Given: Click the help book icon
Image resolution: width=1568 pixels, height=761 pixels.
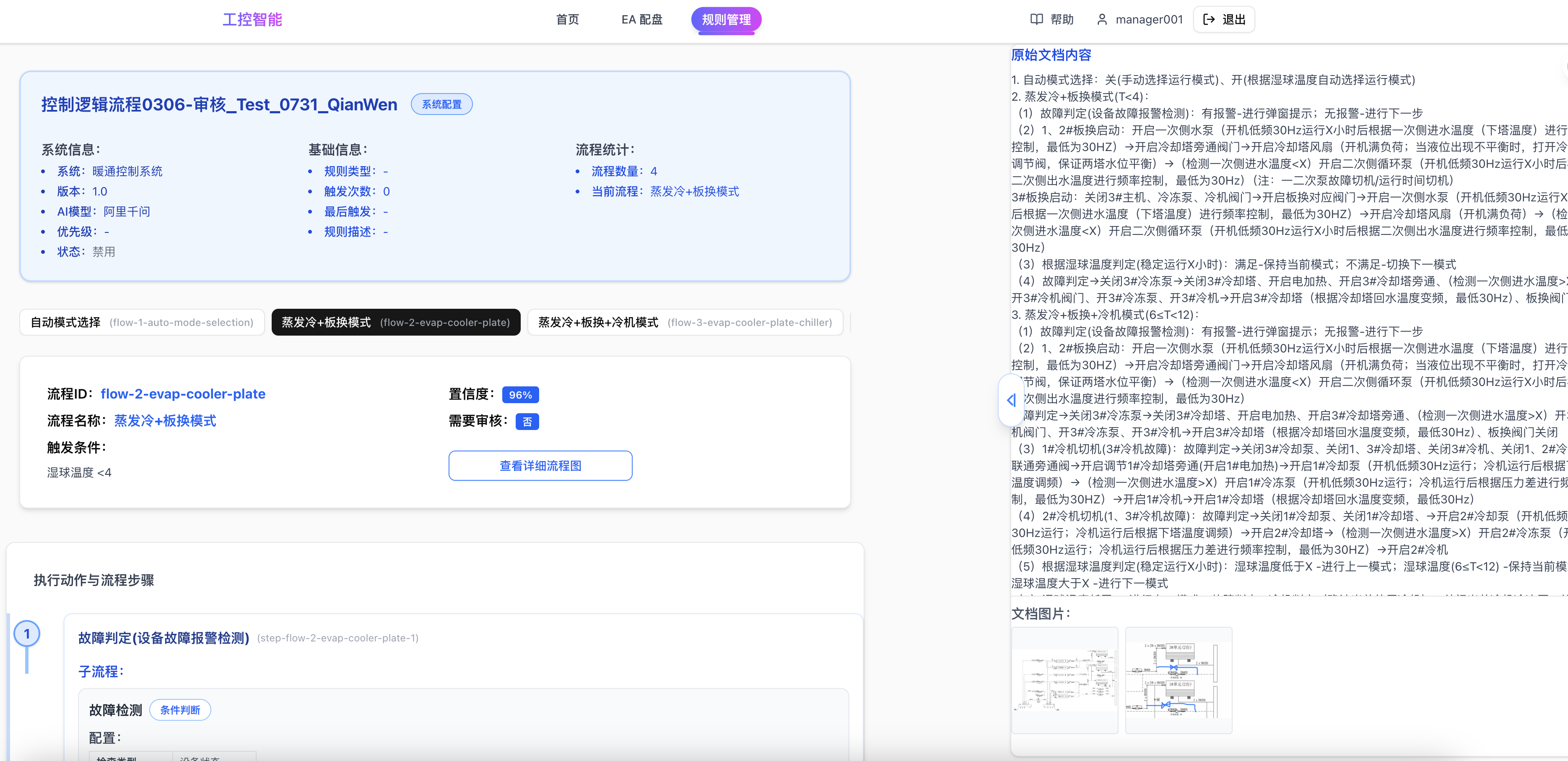Looking at the screenshot, I should pos(1036,19).
